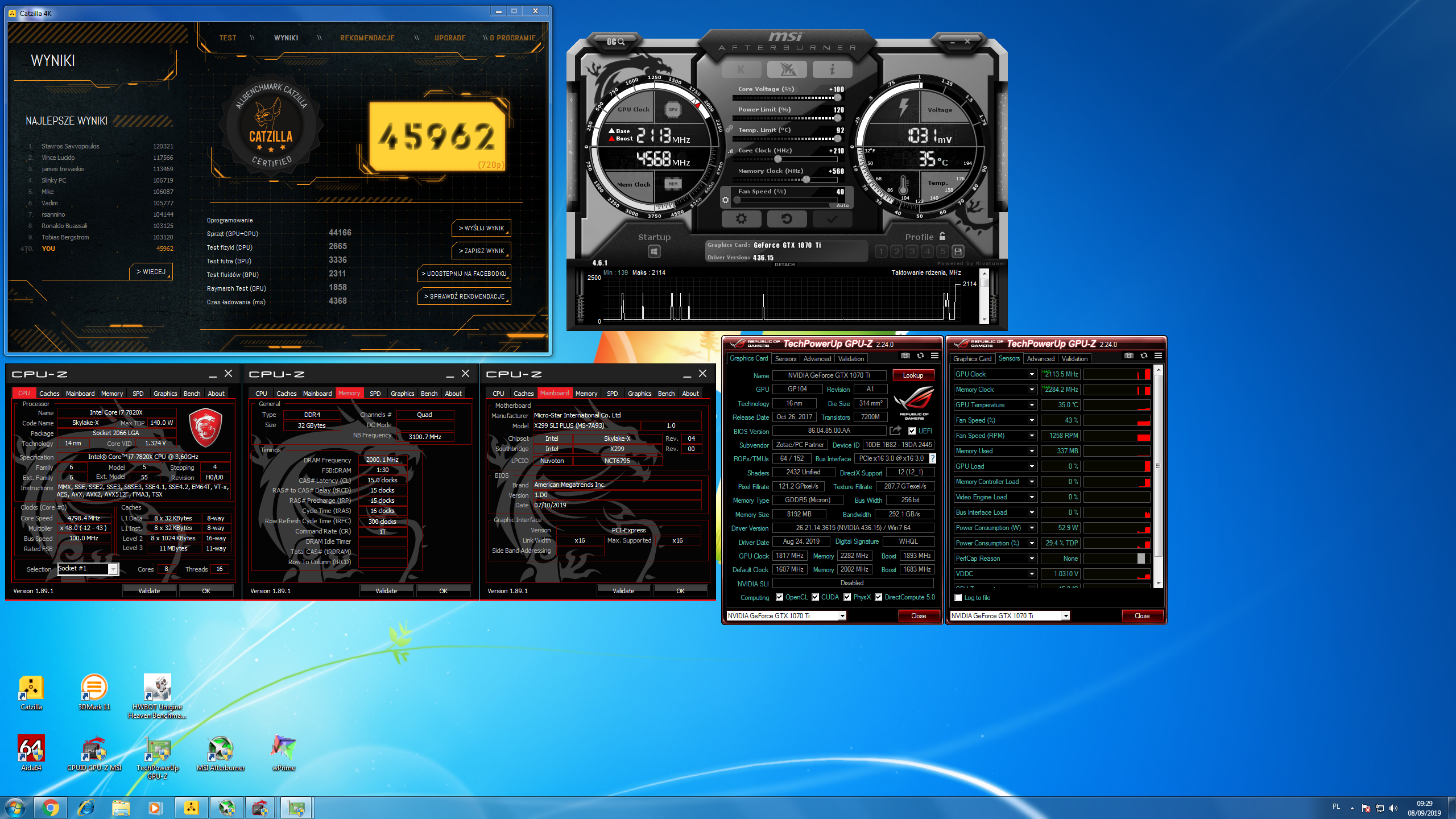Open the Memory Clock sensor dropdown
The image size is (1456, 819).
[1032, 390]
